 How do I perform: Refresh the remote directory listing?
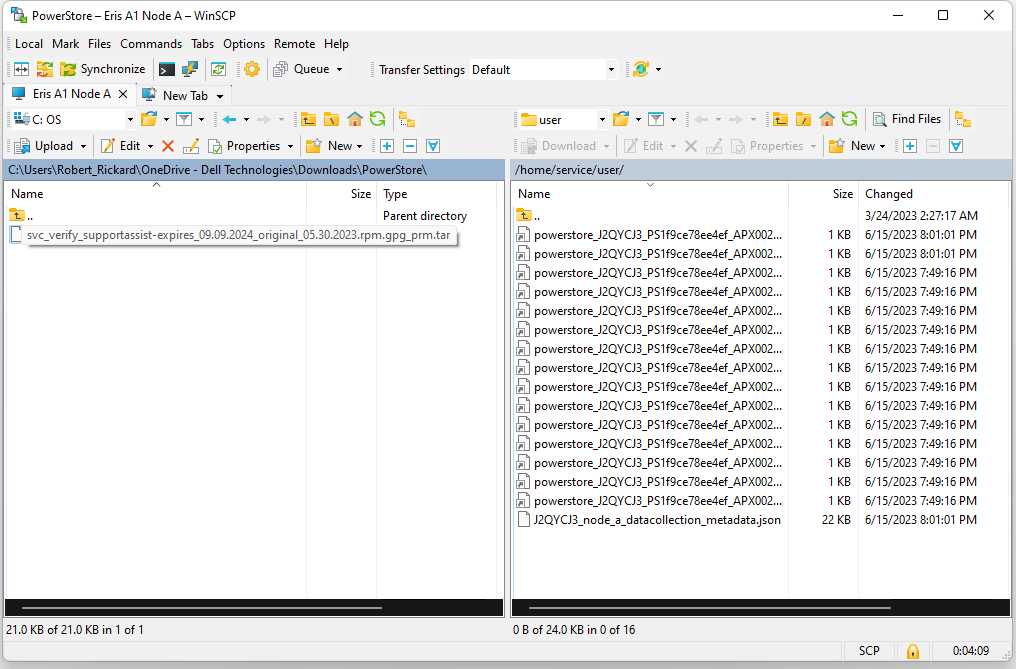[x=849, y=119]
